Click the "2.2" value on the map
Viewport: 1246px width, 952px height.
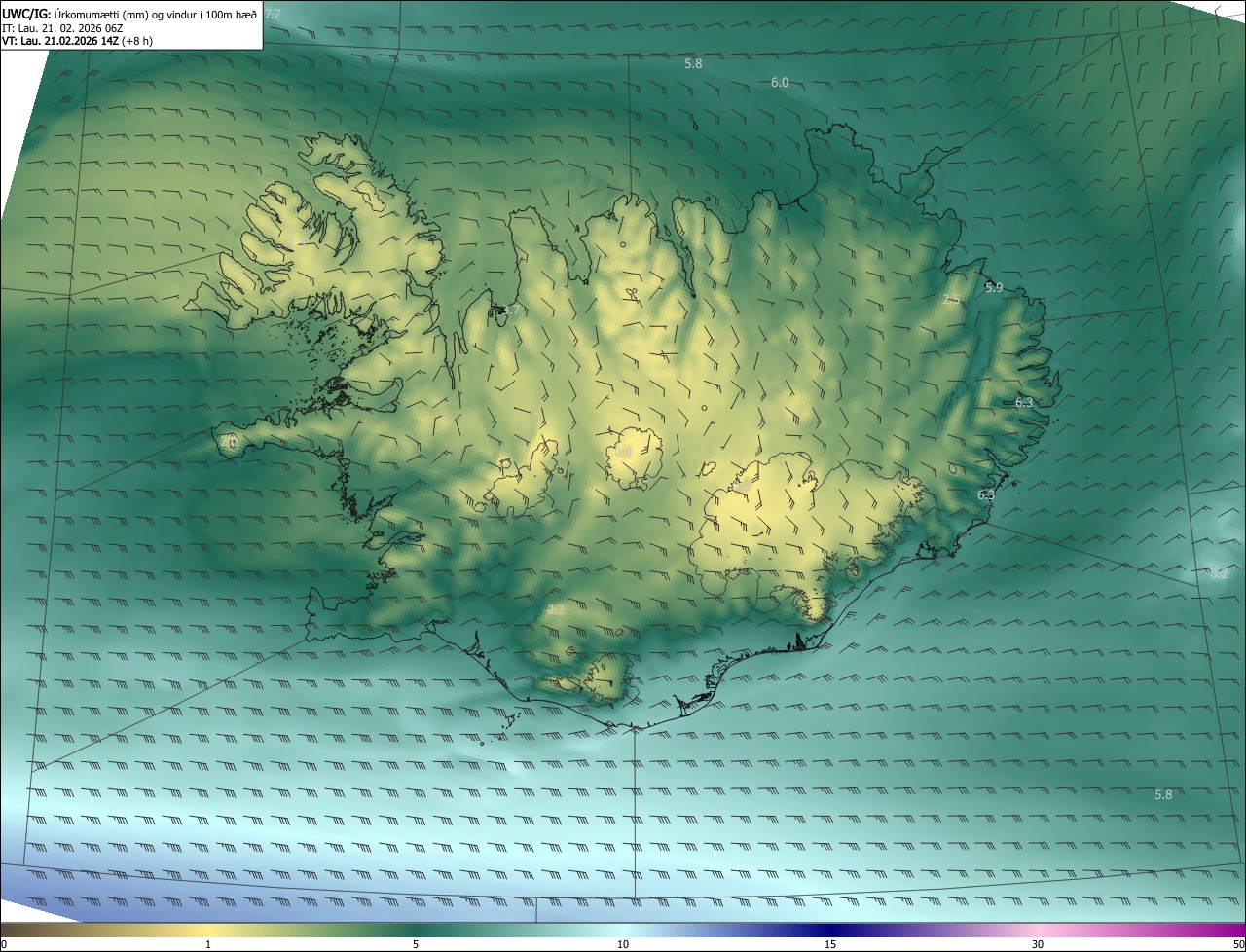click(556, 609)
